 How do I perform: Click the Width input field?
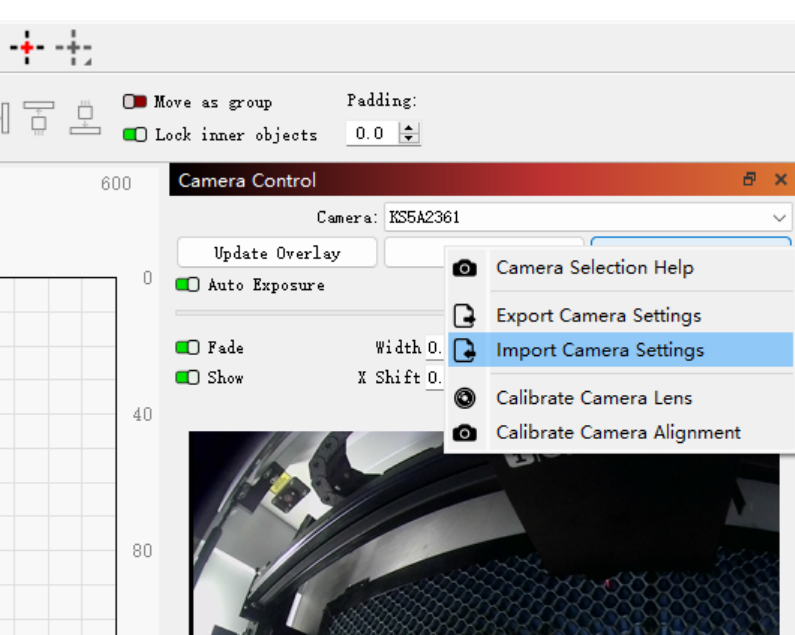tap(435, 347)
